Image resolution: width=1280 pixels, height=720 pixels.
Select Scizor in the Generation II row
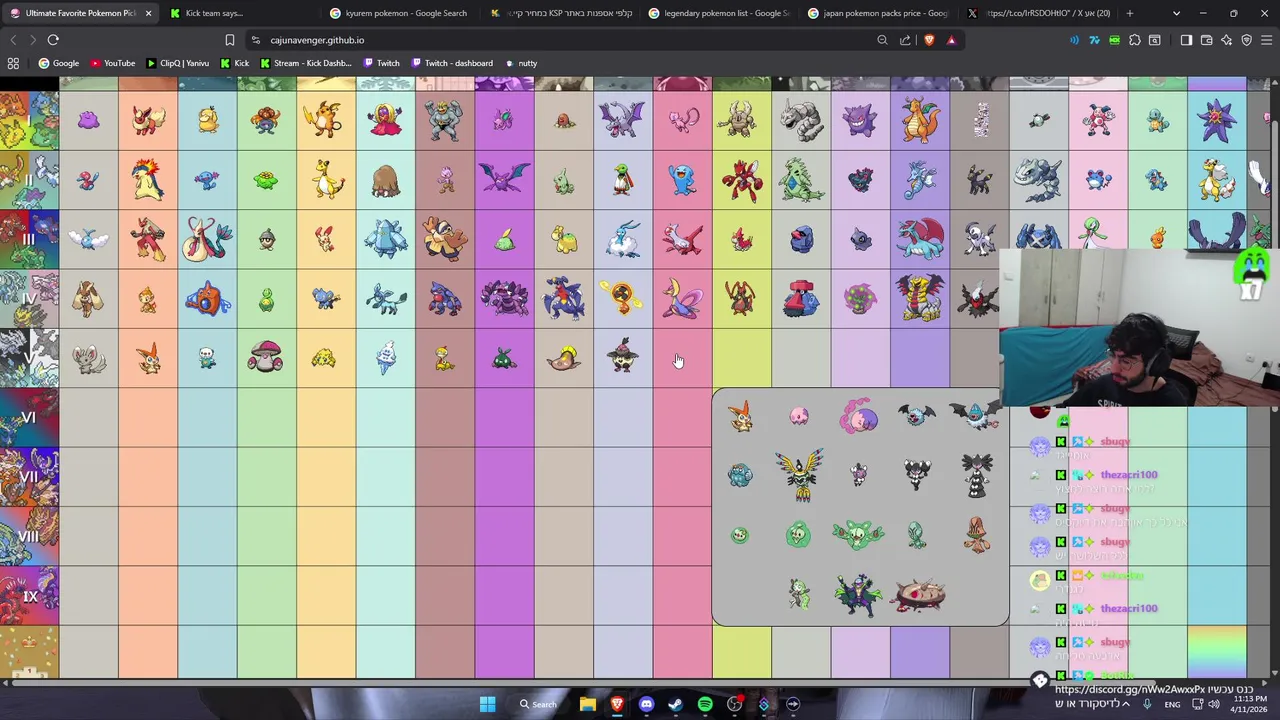pos(742,180)
